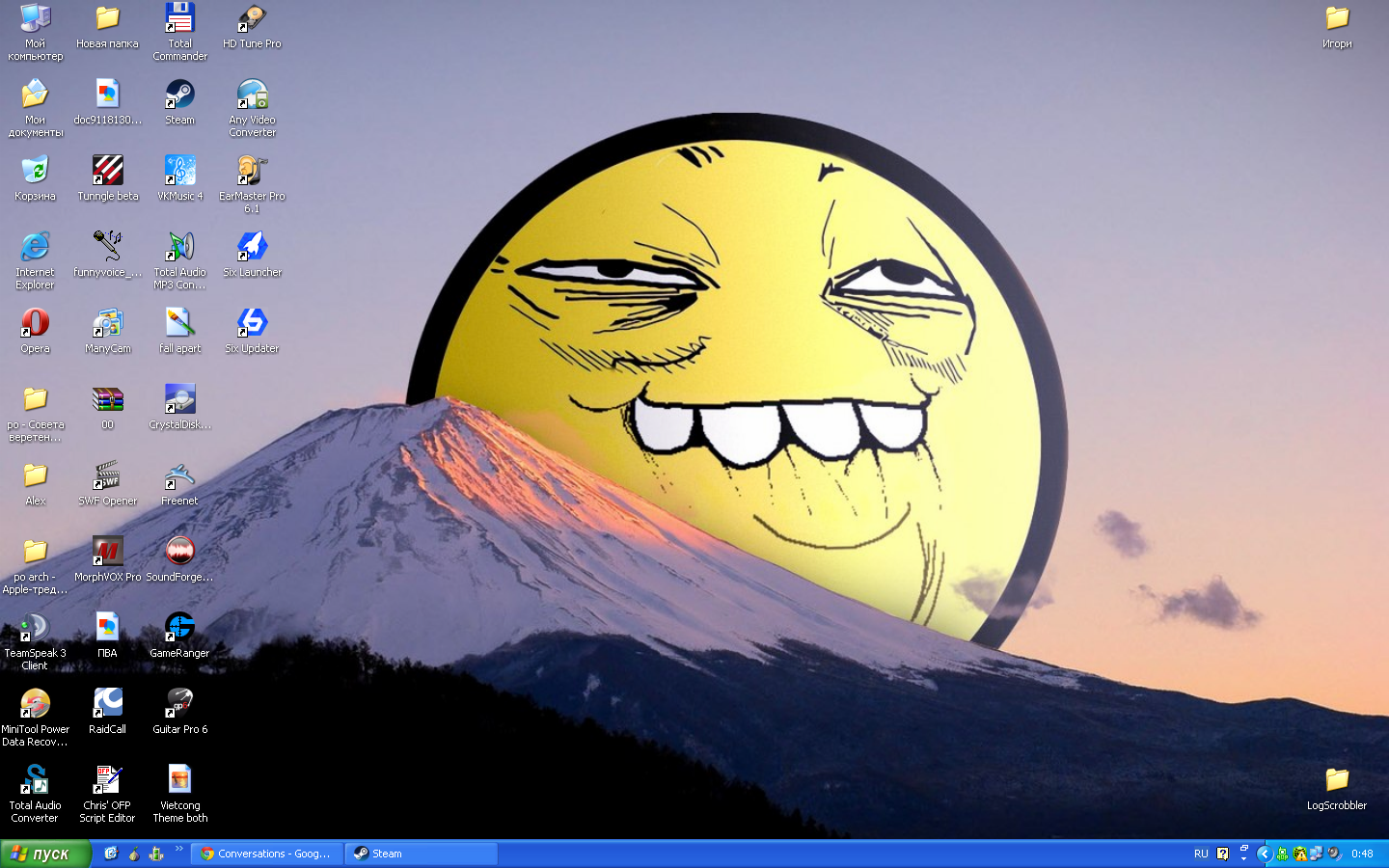This screenshot has height=868, width=1389.
Task: Select the MorphVOX Pro desktop icon
Action: point(107,553)
